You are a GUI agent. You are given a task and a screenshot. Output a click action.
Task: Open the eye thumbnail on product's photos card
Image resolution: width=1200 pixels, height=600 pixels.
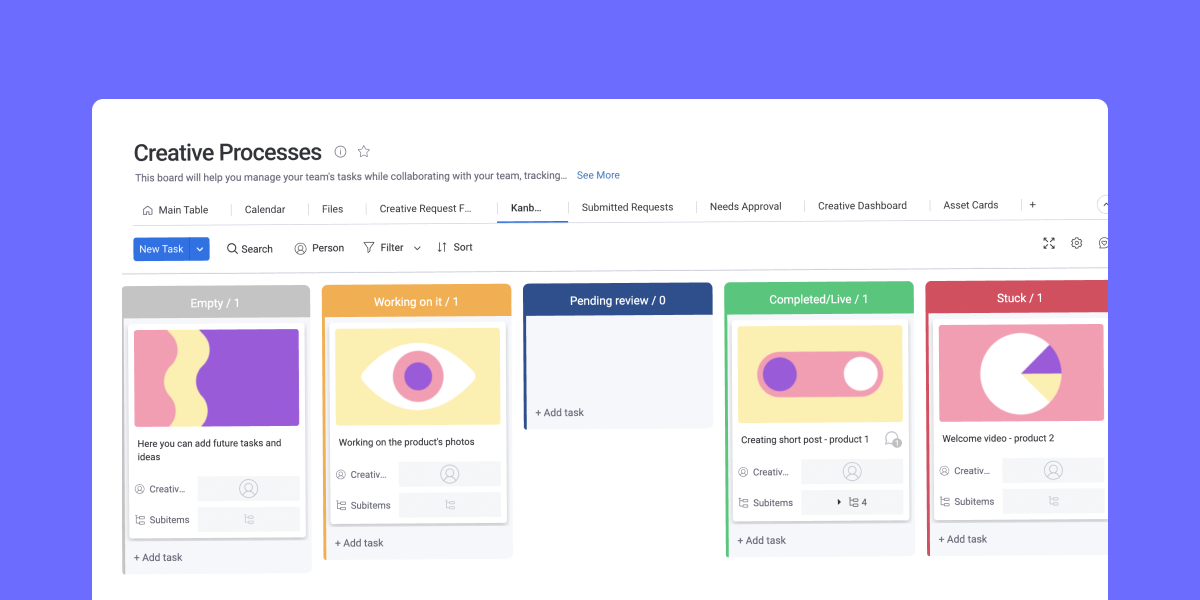point(417,377)
